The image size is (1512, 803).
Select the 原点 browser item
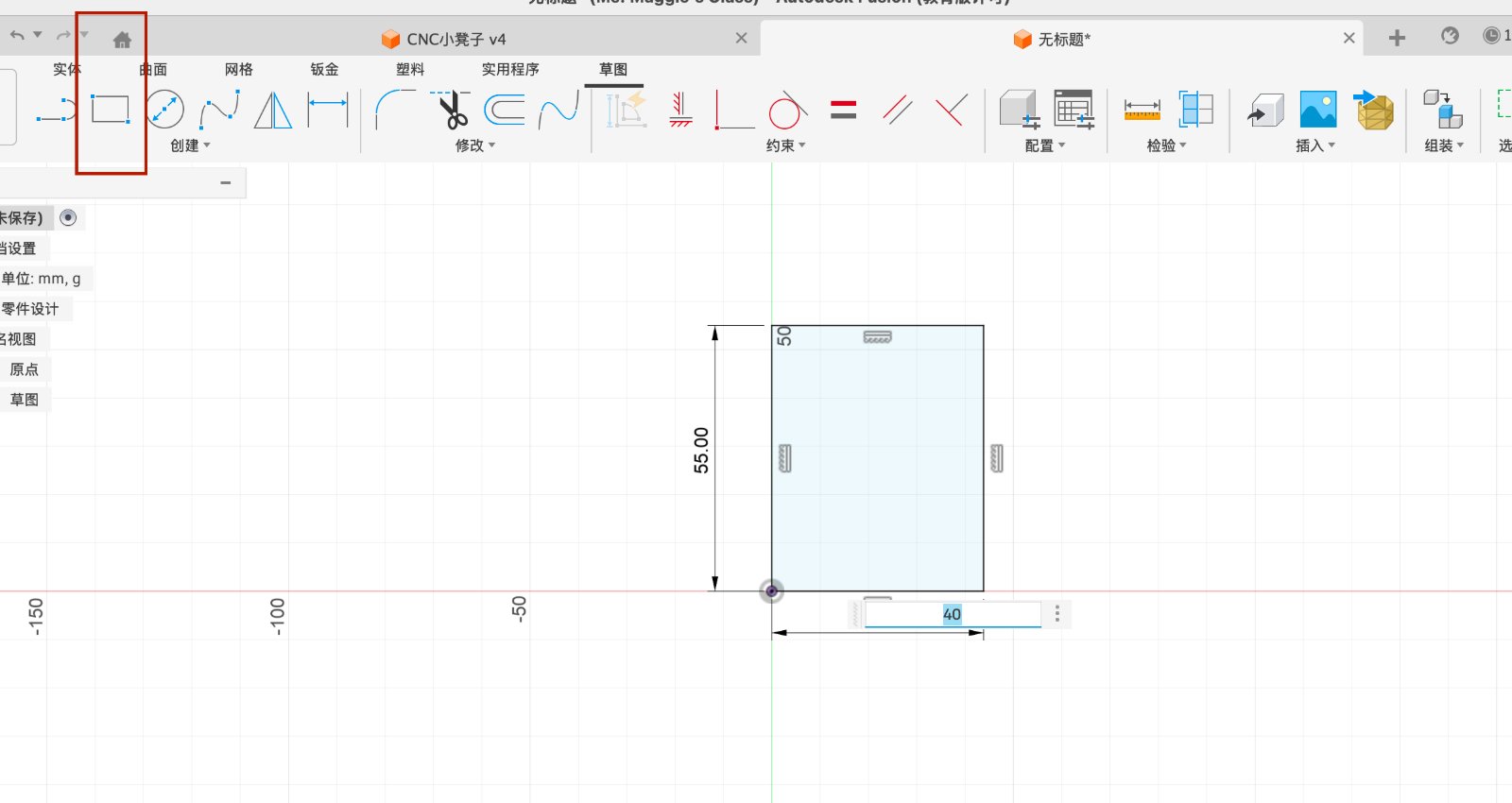(25, 369)
